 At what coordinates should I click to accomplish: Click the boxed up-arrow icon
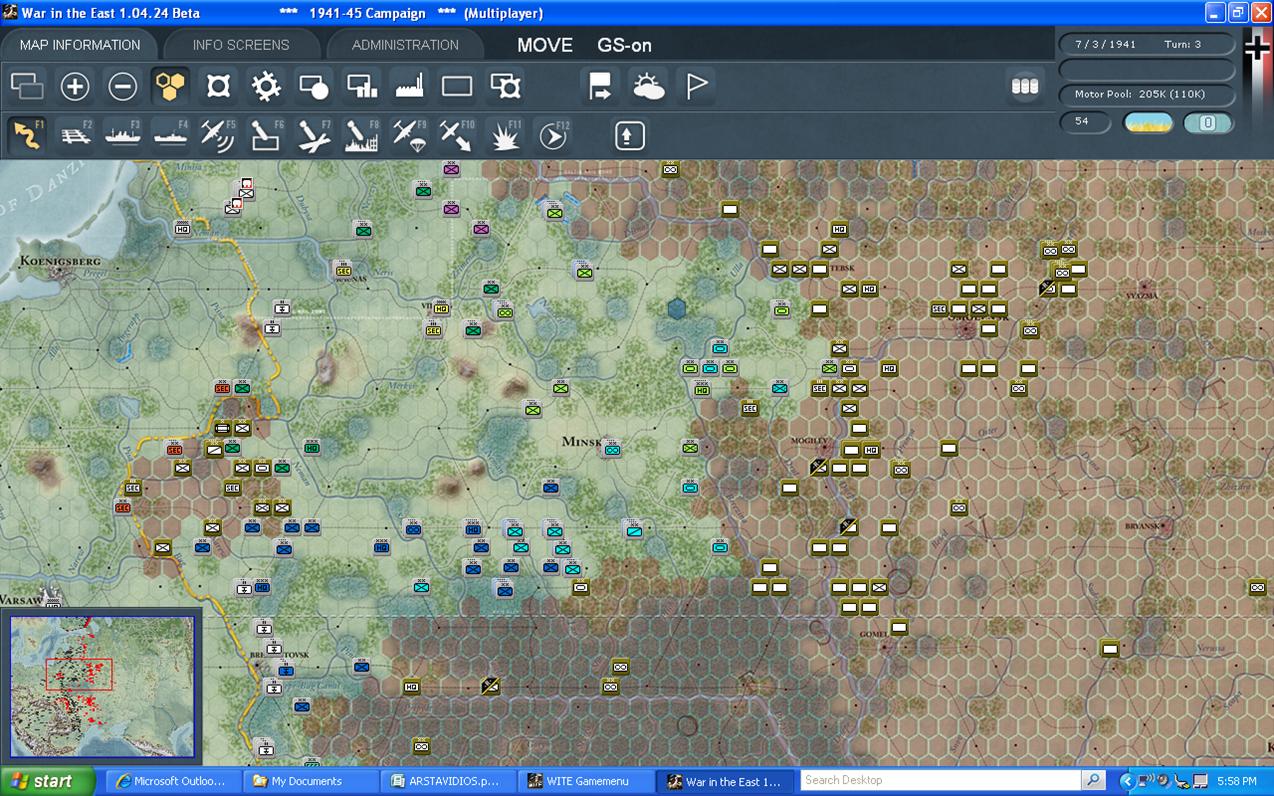(629, 135)
